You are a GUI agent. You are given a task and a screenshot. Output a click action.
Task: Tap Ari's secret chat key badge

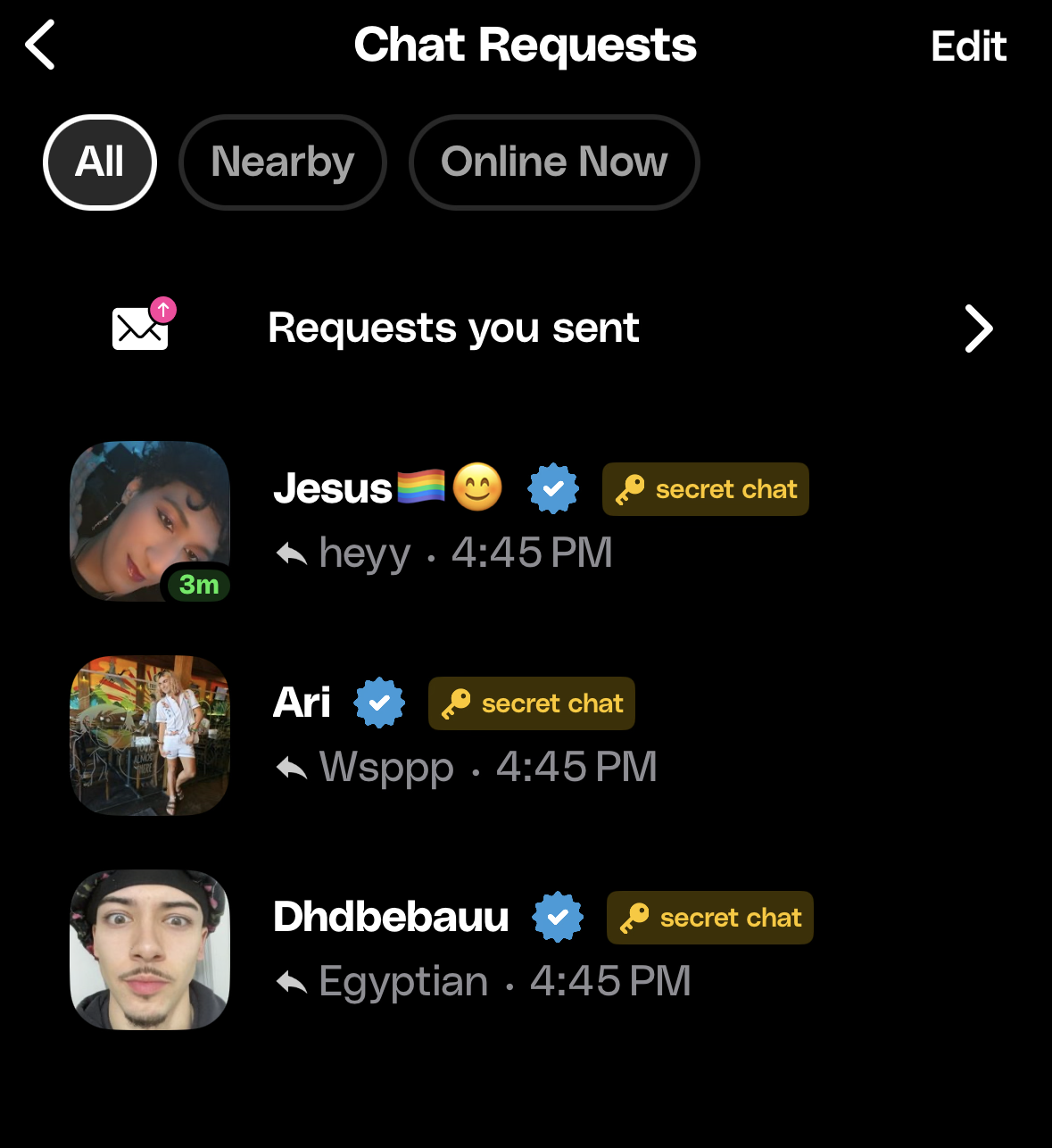[x=532, y=703]
